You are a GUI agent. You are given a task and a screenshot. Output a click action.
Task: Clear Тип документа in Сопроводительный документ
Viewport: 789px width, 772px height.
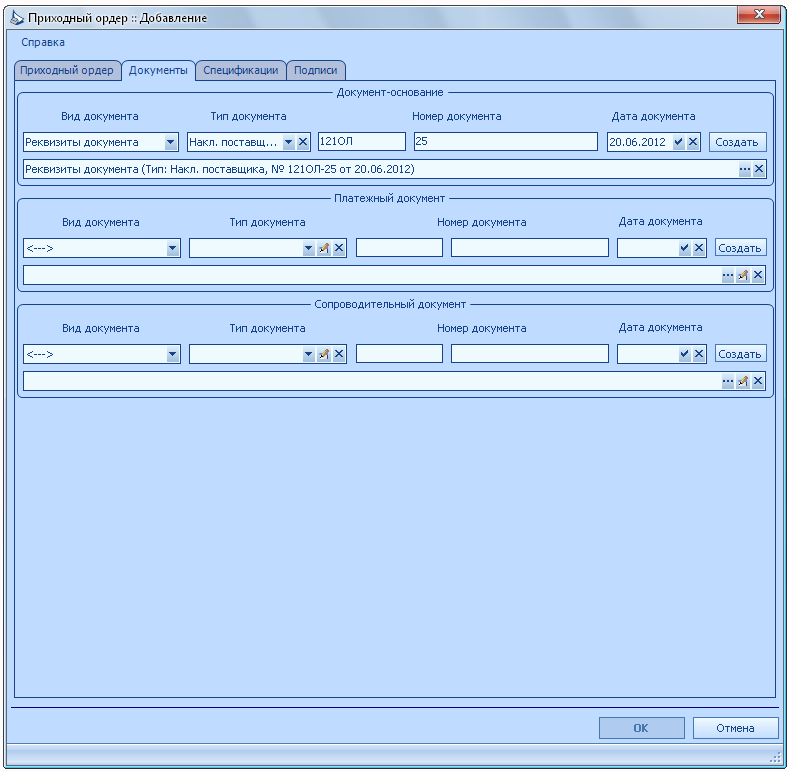tap(339, 354)
